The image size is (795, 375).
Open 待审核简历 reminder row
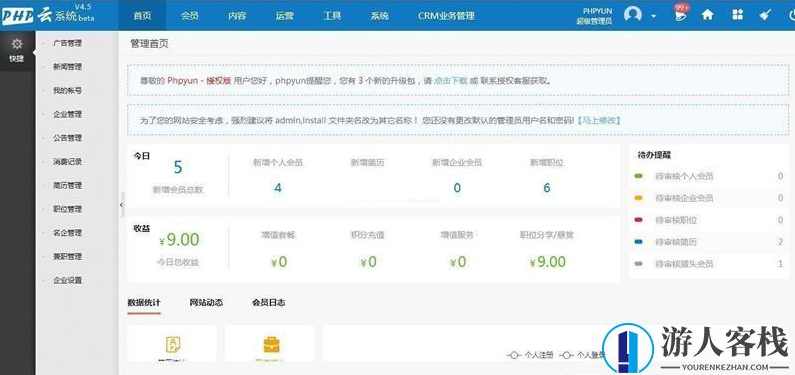tap(709, 242)
